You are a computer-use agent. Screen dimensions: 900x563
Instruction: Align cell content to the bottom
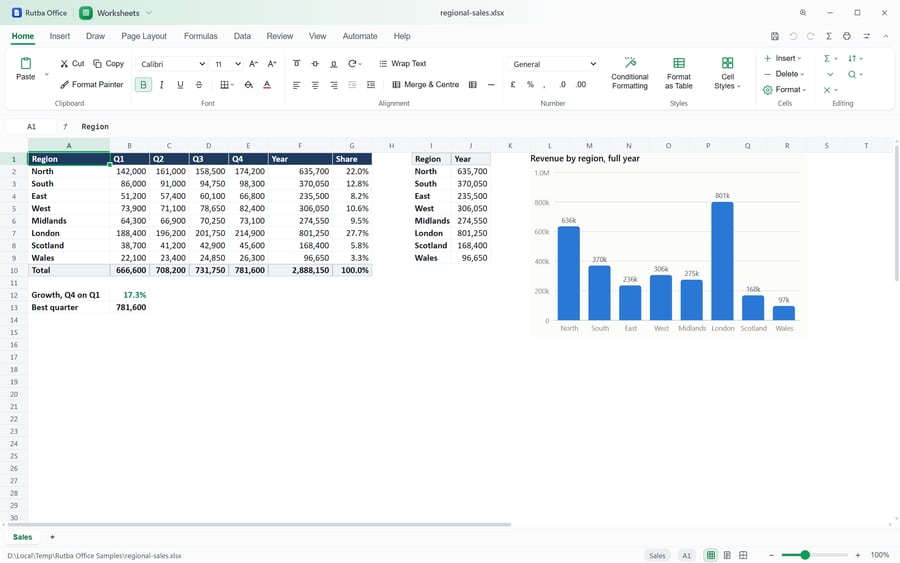click(x=333, y=64)
